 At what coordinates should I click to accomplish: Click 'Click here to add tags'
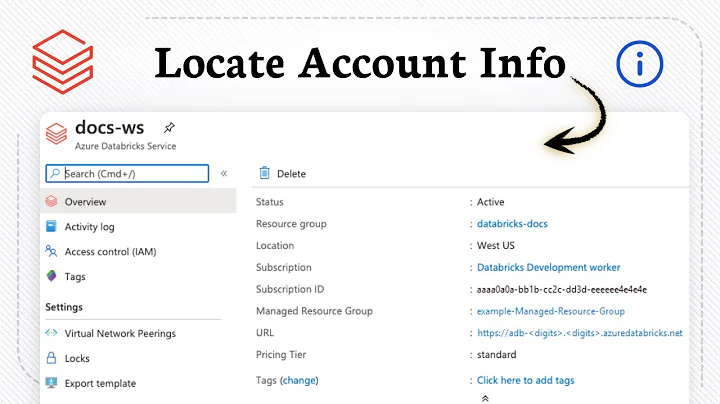coord(526,380)
